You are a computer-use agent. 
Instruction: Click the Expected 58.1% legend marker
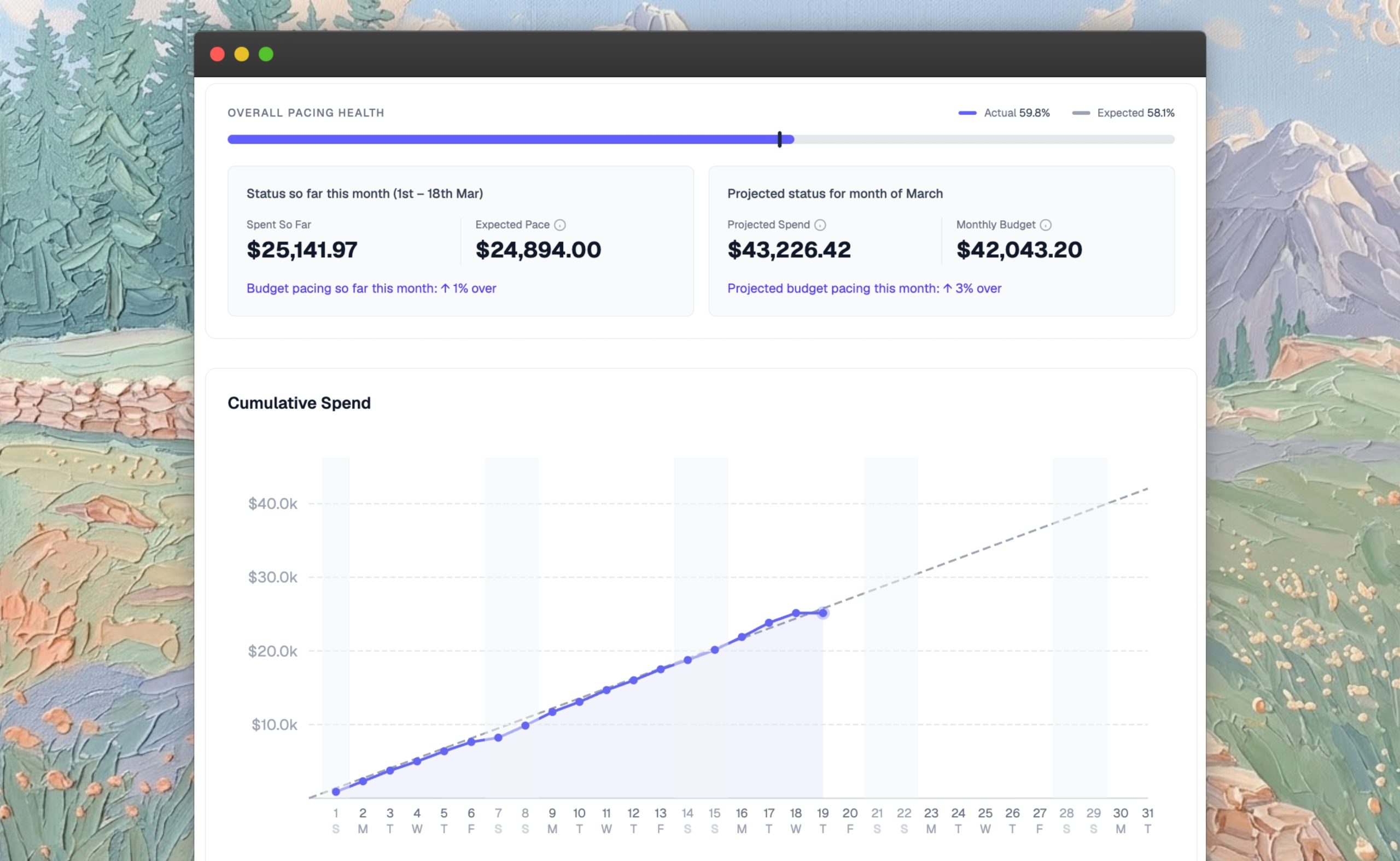coord(1081,113)
